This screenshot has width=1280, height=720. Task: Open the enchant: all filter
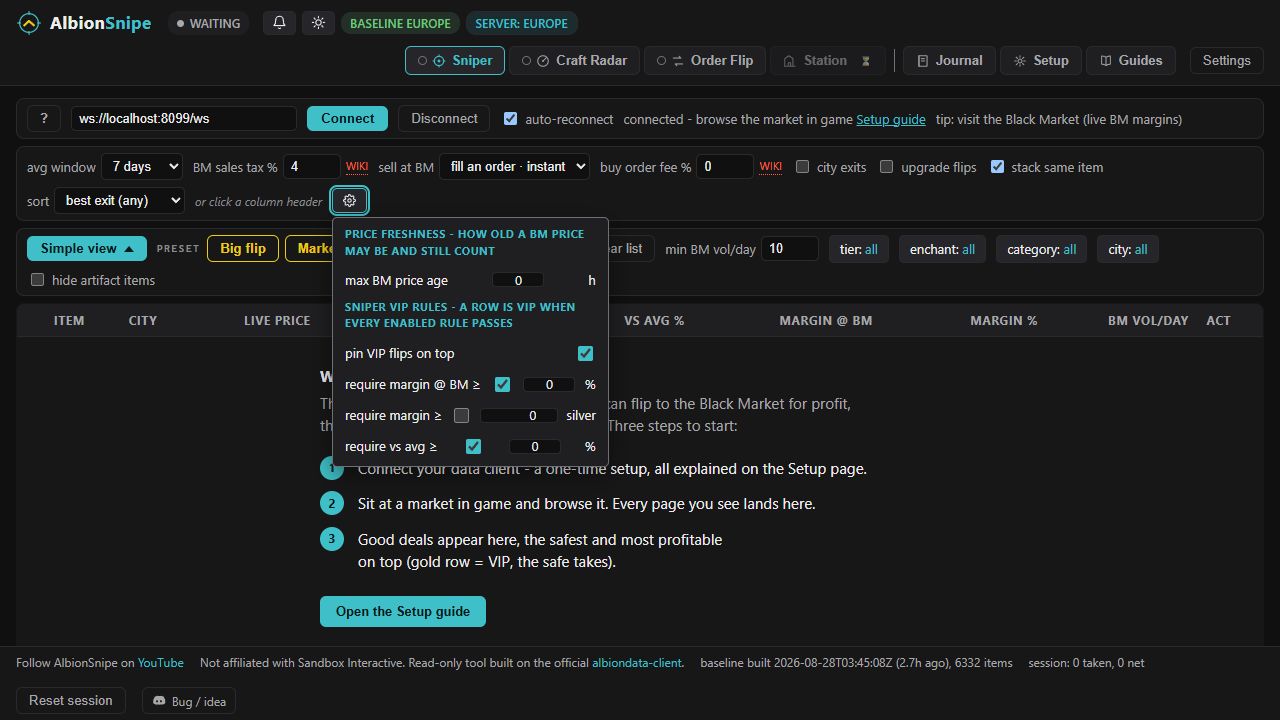pos(942,249)
